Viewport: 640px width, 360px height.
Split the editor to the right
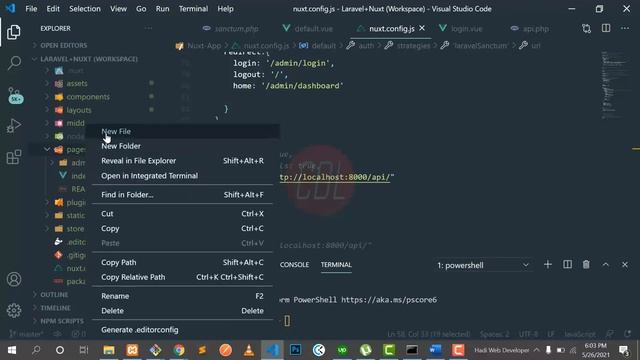pos(606,28)
